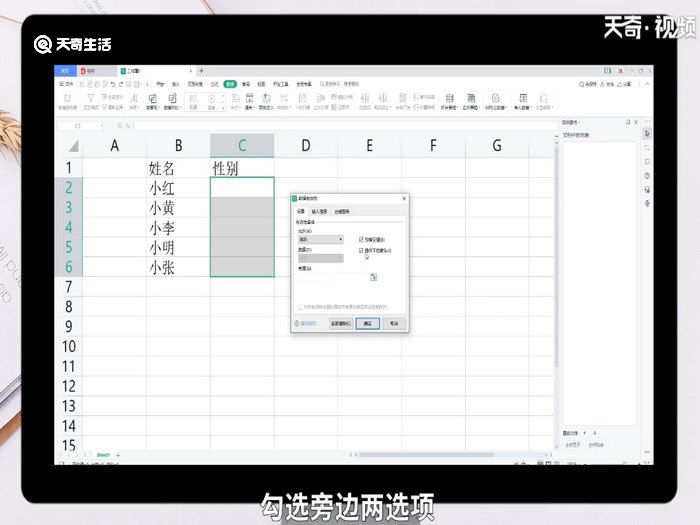700x525 pixels.
Task: Click the Lookup Entry icon
Action: 267,98
